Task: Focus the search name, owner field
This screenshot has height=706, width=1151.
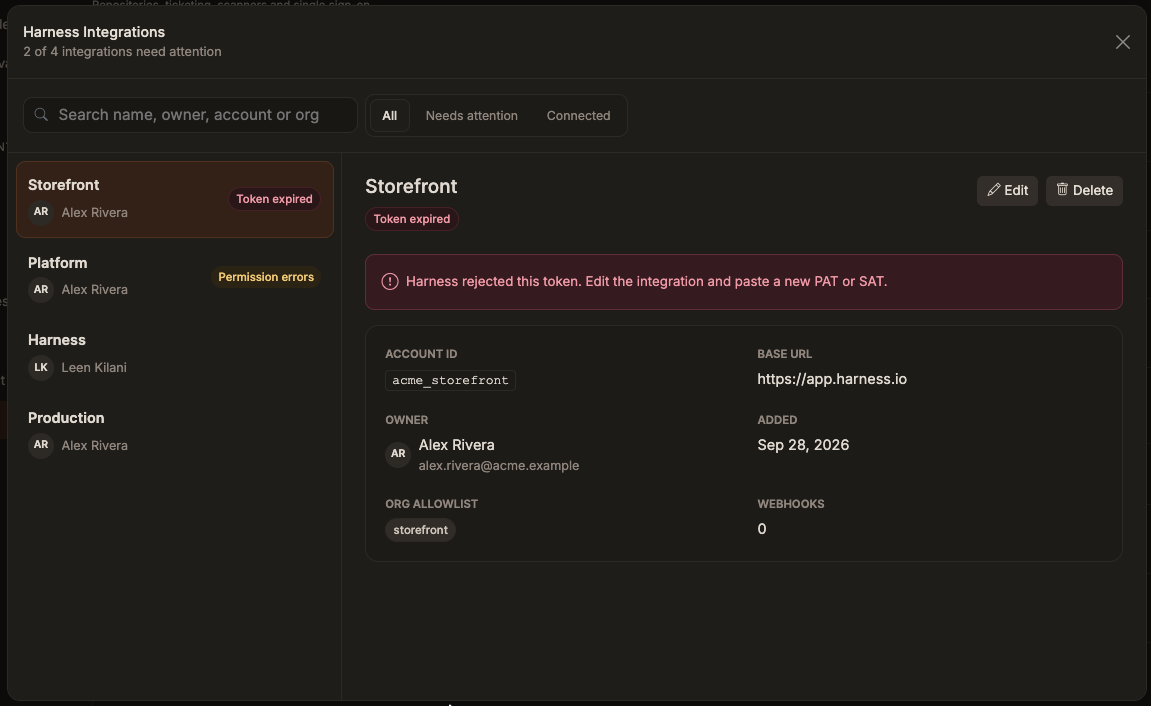Action: pos(190,115)
